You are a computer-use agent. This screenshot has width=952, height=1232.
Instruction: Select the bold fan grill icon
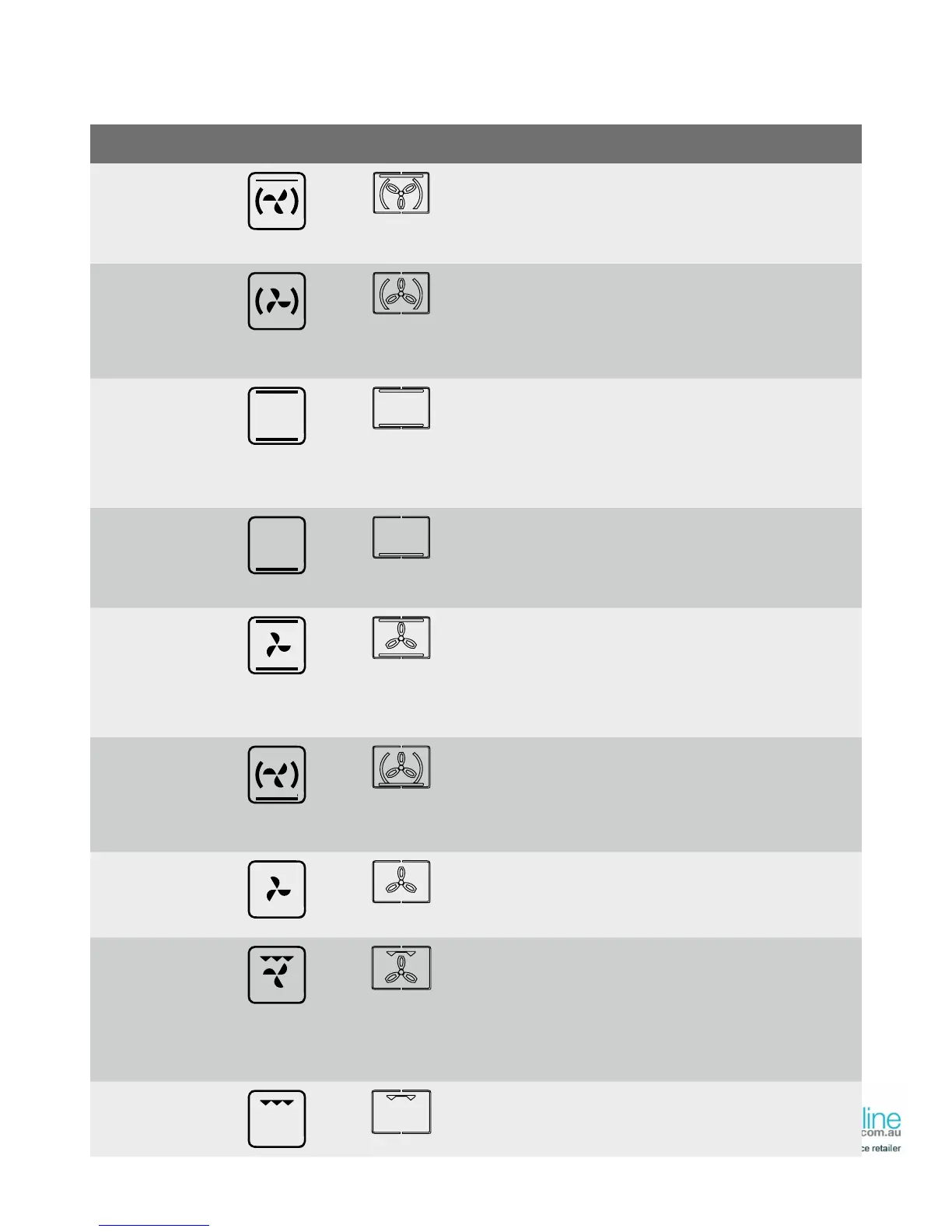276,975
